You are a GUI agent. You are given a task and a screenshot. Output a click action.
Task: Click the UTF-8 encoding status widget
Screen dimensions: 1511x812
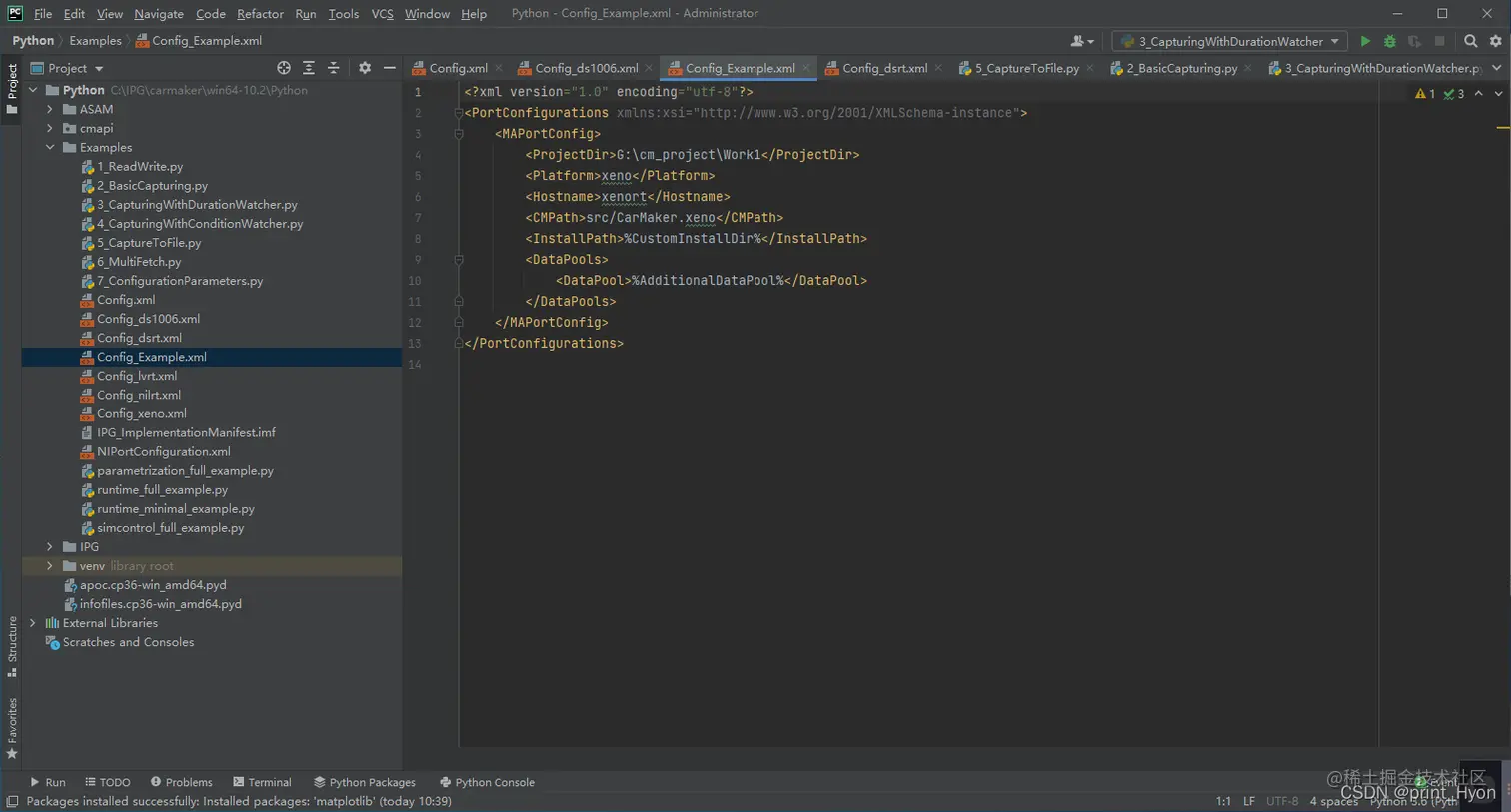point(1282,801)
